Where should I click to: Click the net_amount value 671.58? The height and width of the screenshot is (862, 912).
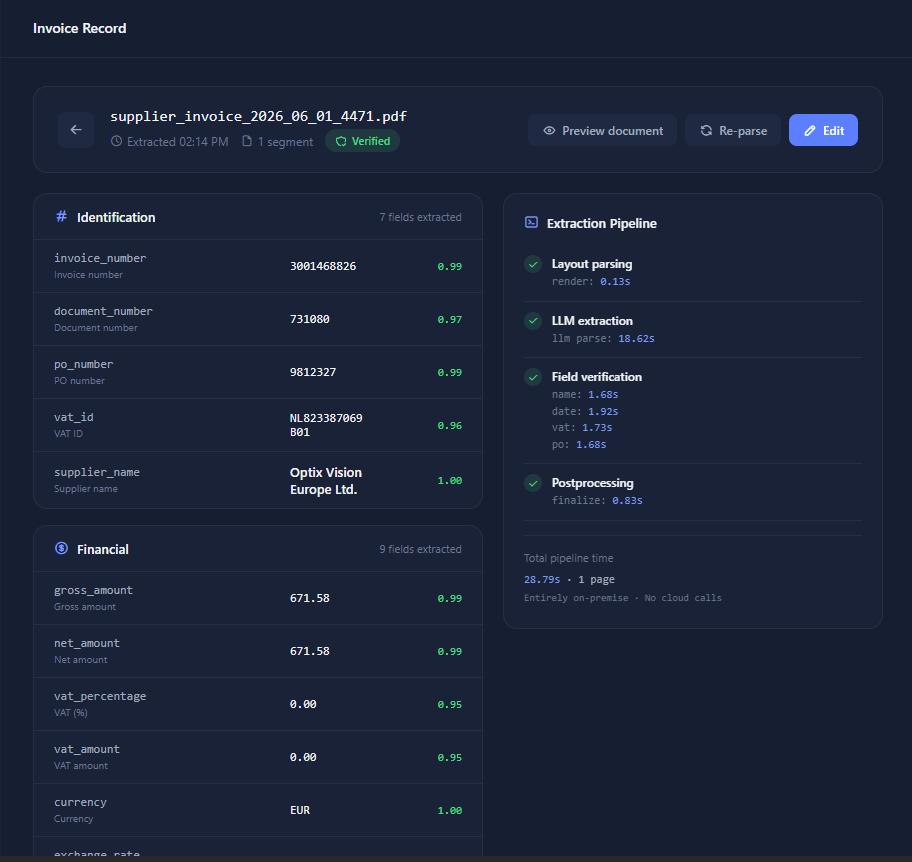[x=309, y=651]
